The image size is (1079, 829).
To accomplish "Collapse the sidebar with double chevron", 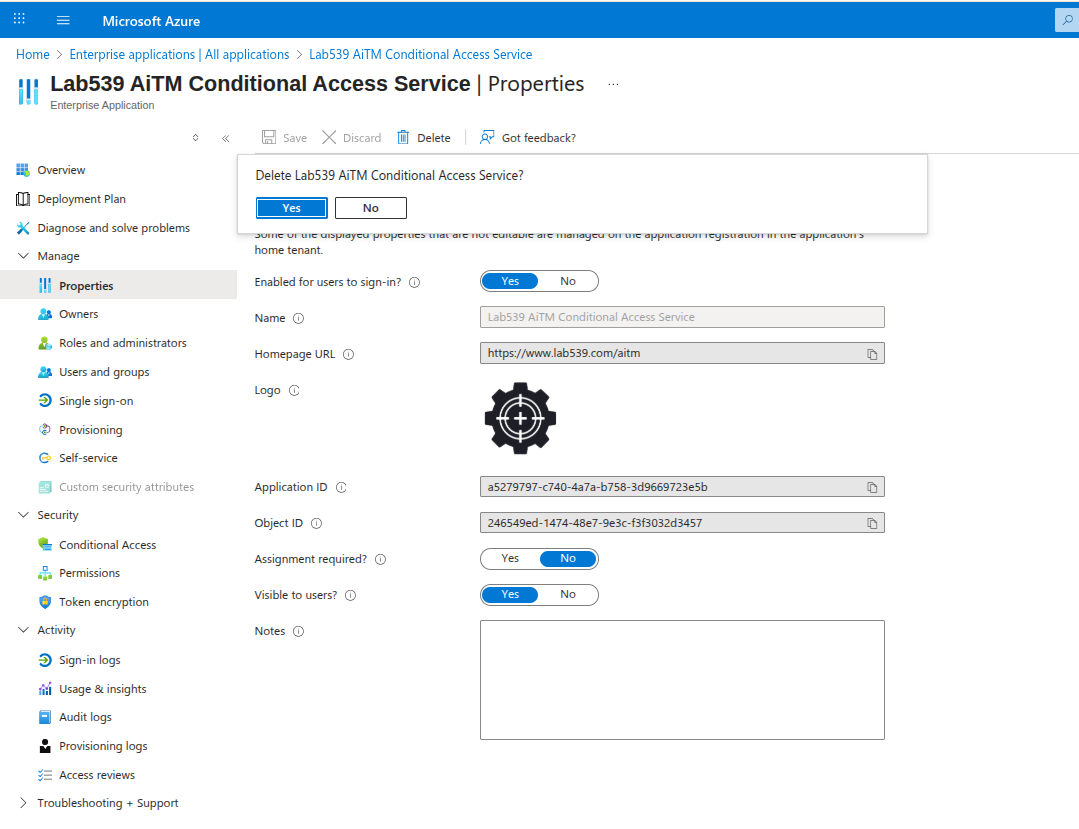I will tap(225, 138).
